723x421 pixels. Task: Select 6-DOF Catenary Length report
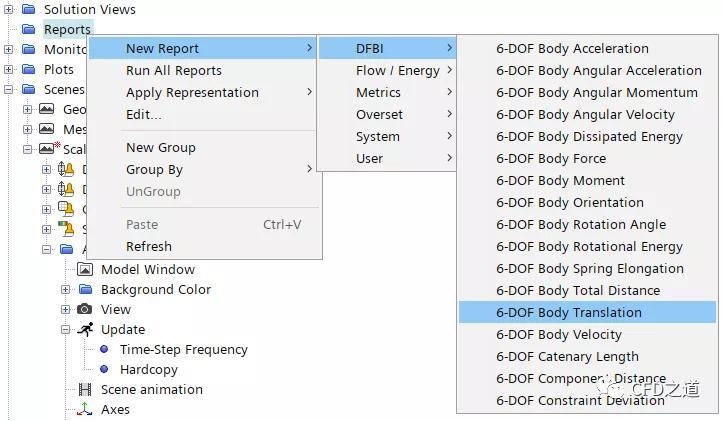coord(587,356)
